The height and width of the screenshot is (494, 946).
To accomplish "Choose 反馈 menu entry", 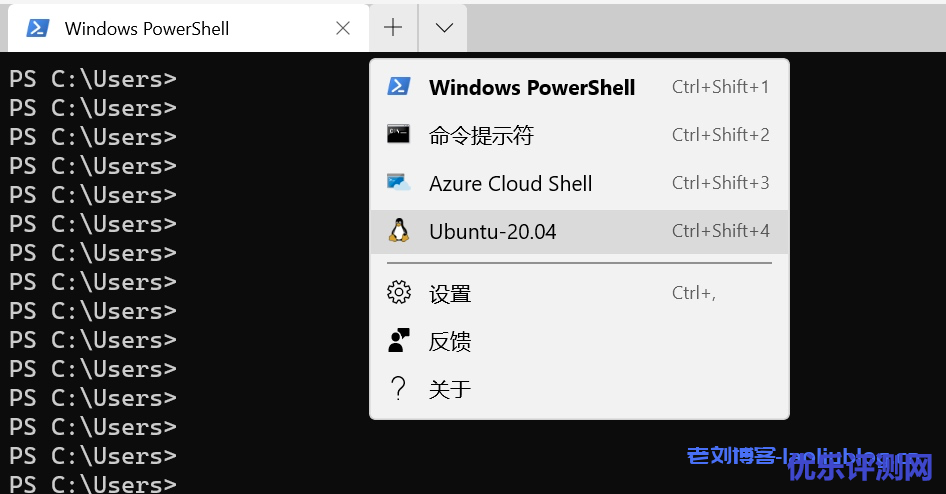I will coord(450,342).
